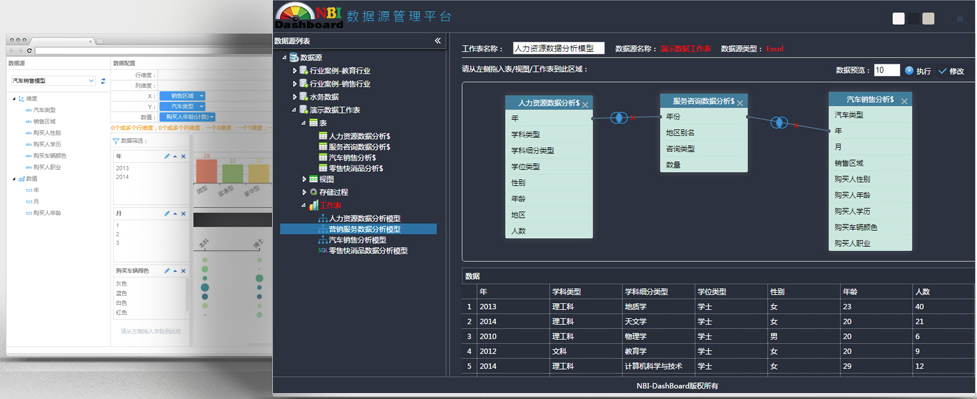Image resolution: width=977 pixels, height=399 pixels.
Task: Click the SQL icon beside 零售快消品数据分析模型
Action: [322, 251]
